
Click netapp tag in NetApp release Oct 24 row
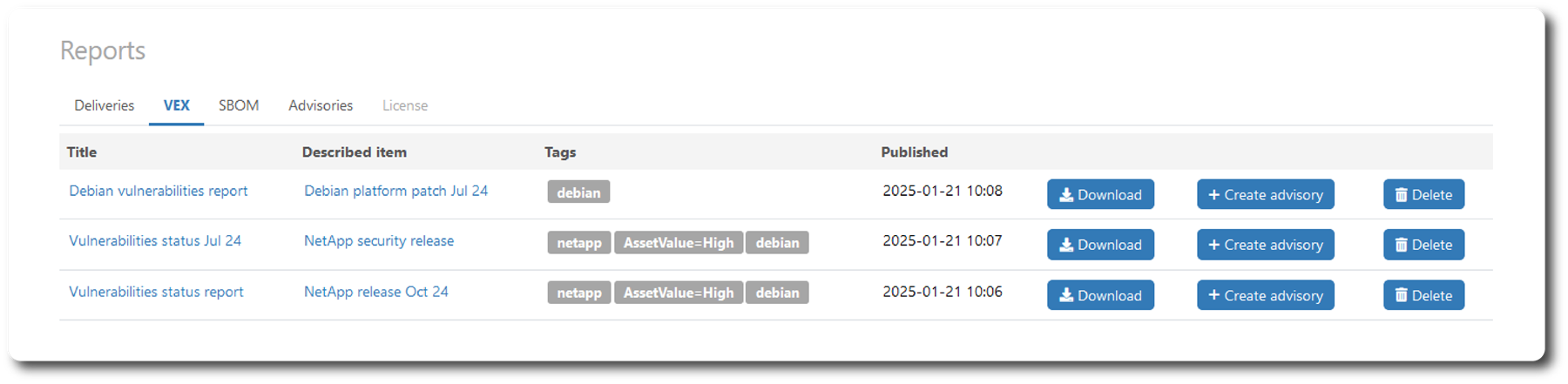pos(579,293)
